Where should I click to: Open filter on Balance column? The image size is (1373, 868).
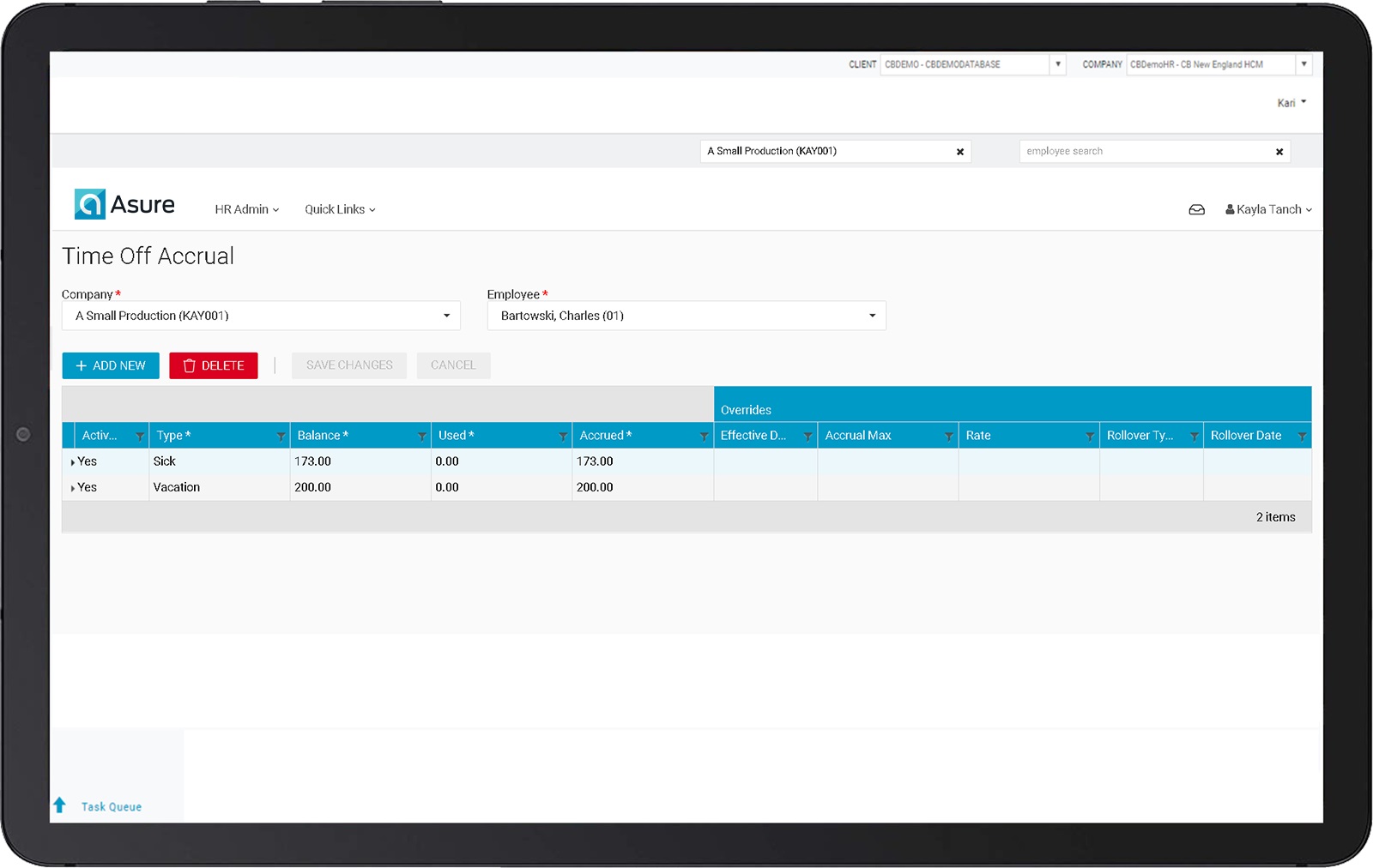pyautogui.click(x=421, y=437)
